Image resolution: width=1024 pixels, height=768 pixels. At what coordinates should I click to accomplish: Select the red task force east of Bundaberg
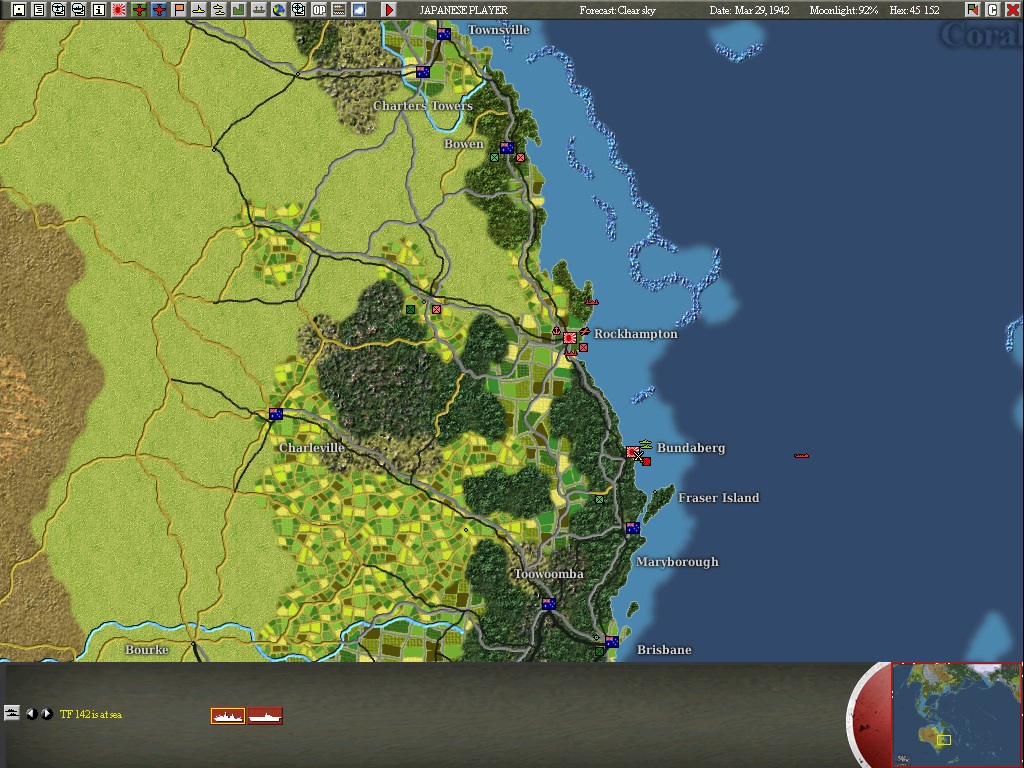[x=801, y=455]
